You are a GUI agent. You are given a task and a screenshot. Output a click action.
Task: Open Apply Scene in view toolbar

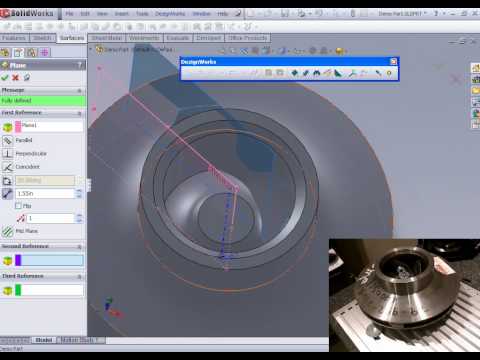coord(324,51)
